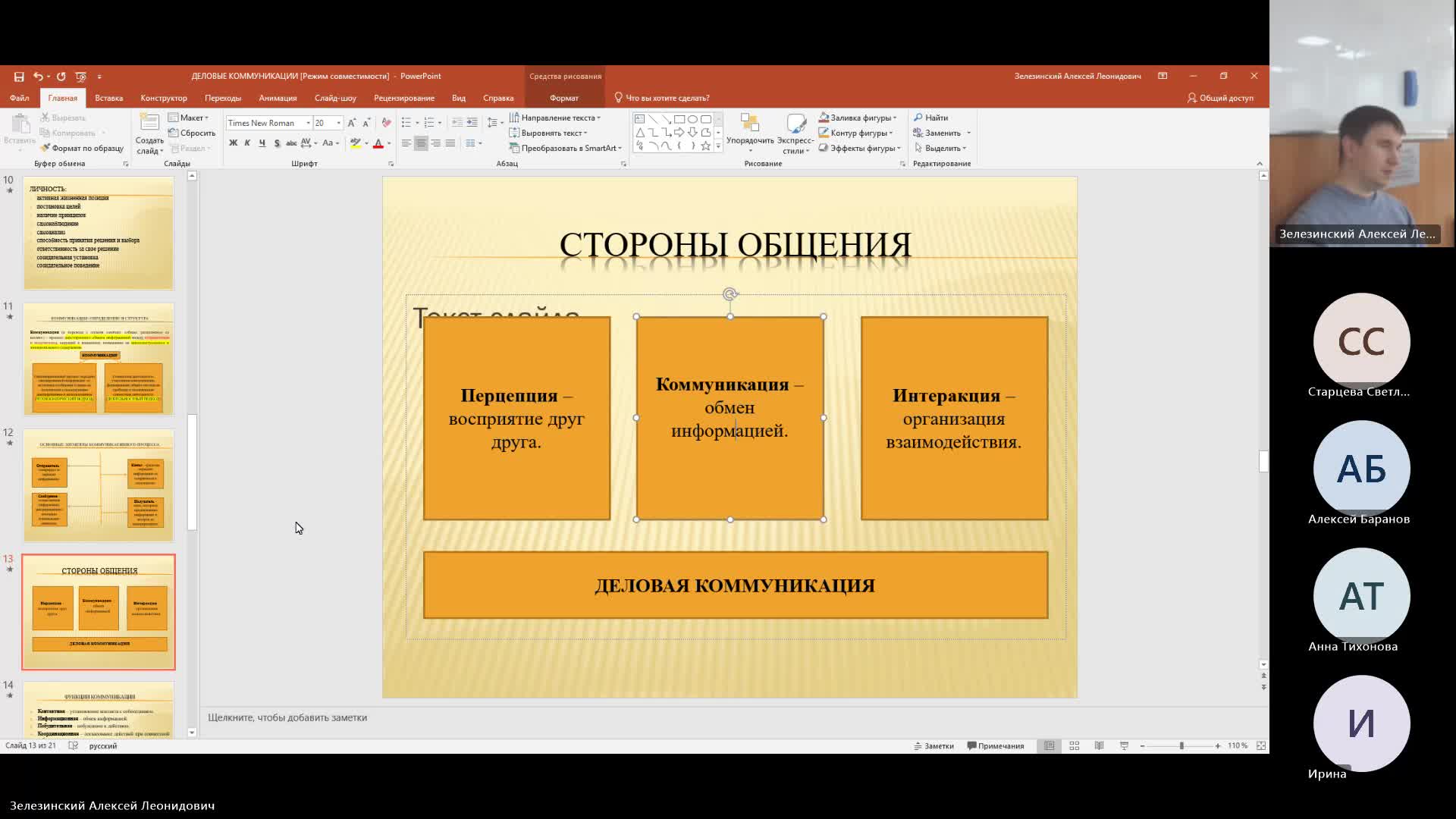Open the Анимация ribbon tab
1456x819 pixels.
(278, 98)
